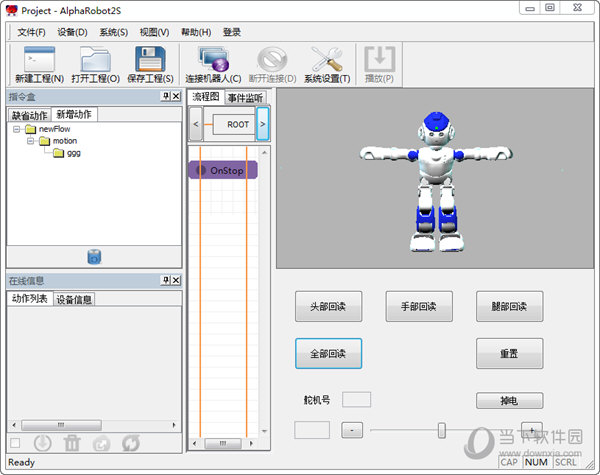
Task: Switch to the 动作列表 tab
Action: pyautogui.click(x=30, y=299)
